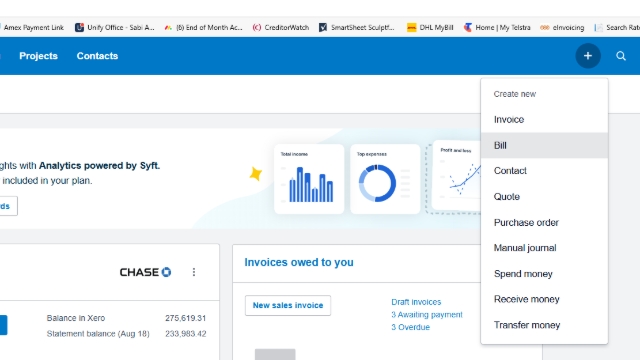640x360 pixels.
Task: Choose Purchase order from Create new menu
Action: (x=544, y=222)
